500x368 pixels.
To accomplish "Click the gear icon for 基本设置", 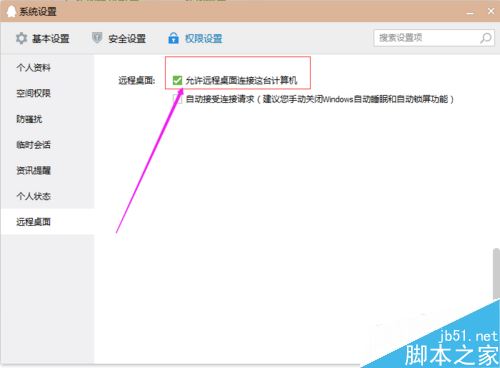I will coord(21,38).
